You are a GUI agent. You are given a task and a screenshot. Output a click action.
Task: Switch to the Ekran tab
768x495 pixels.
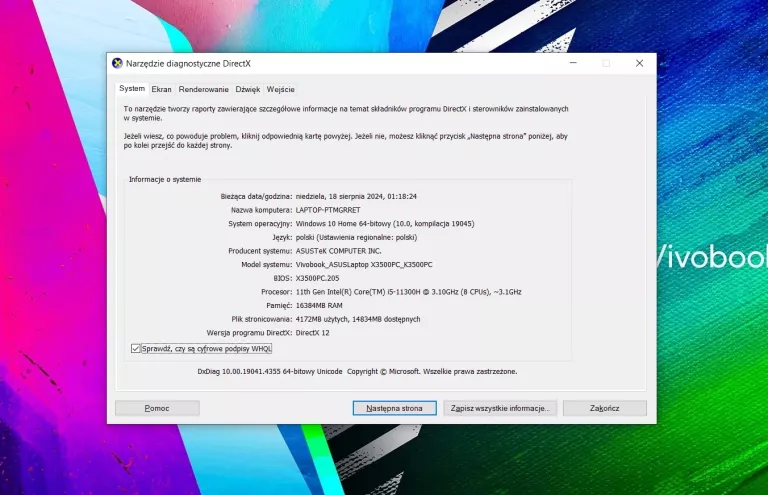coord(161,89)
